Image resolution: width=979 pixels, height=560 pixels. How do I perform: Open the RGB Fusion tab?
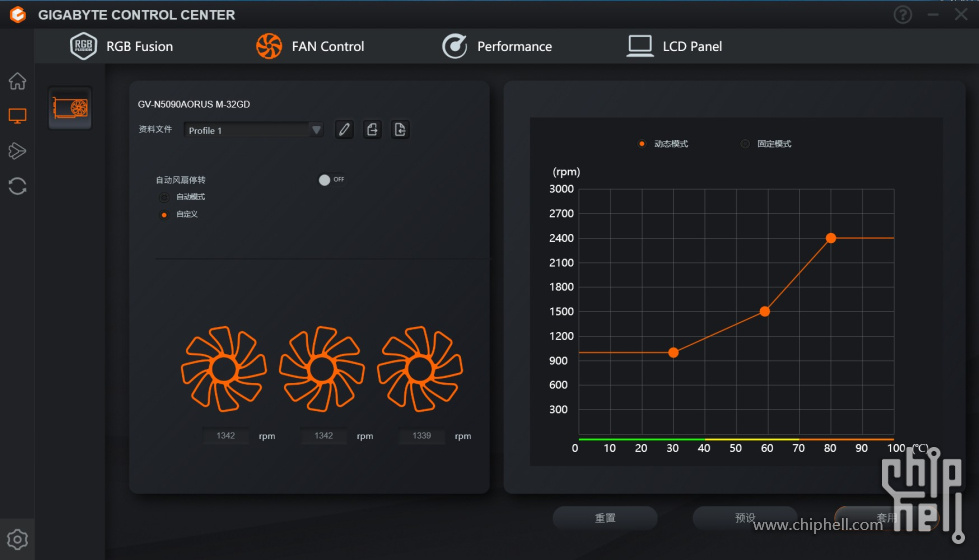click(122, 46)
